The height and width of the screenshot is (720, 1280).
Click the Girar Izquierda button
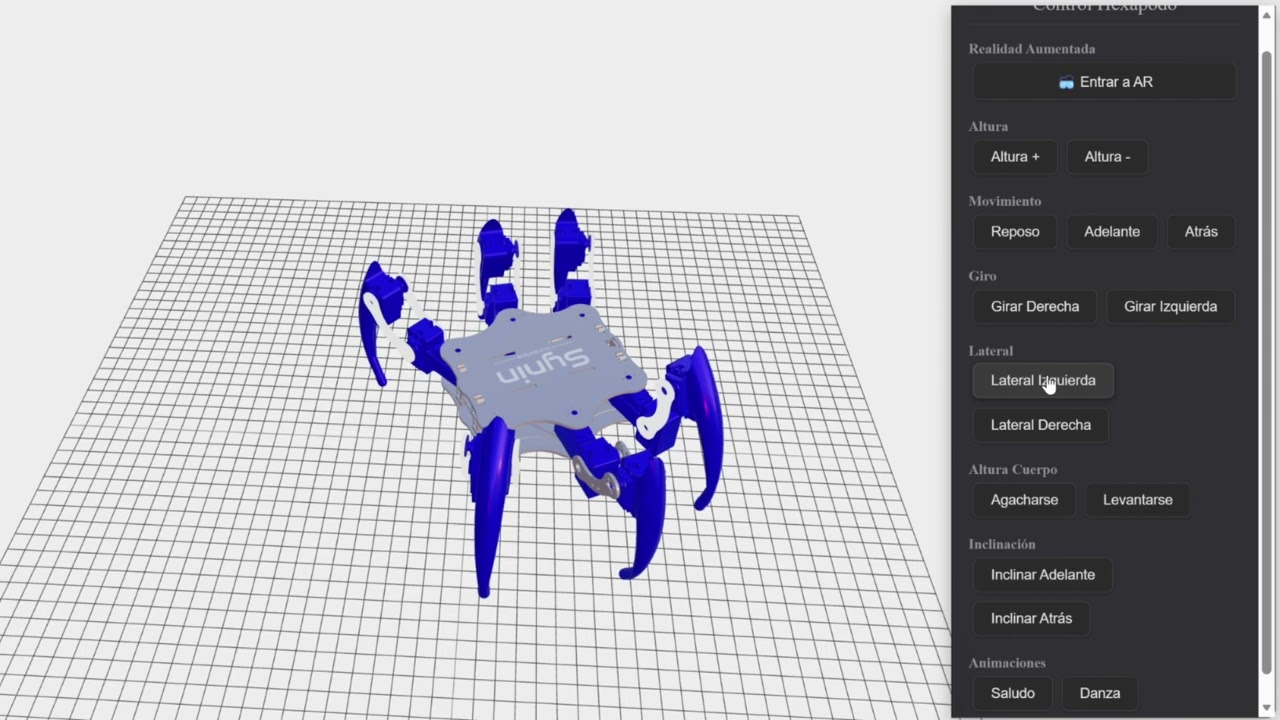[1170, 307]
